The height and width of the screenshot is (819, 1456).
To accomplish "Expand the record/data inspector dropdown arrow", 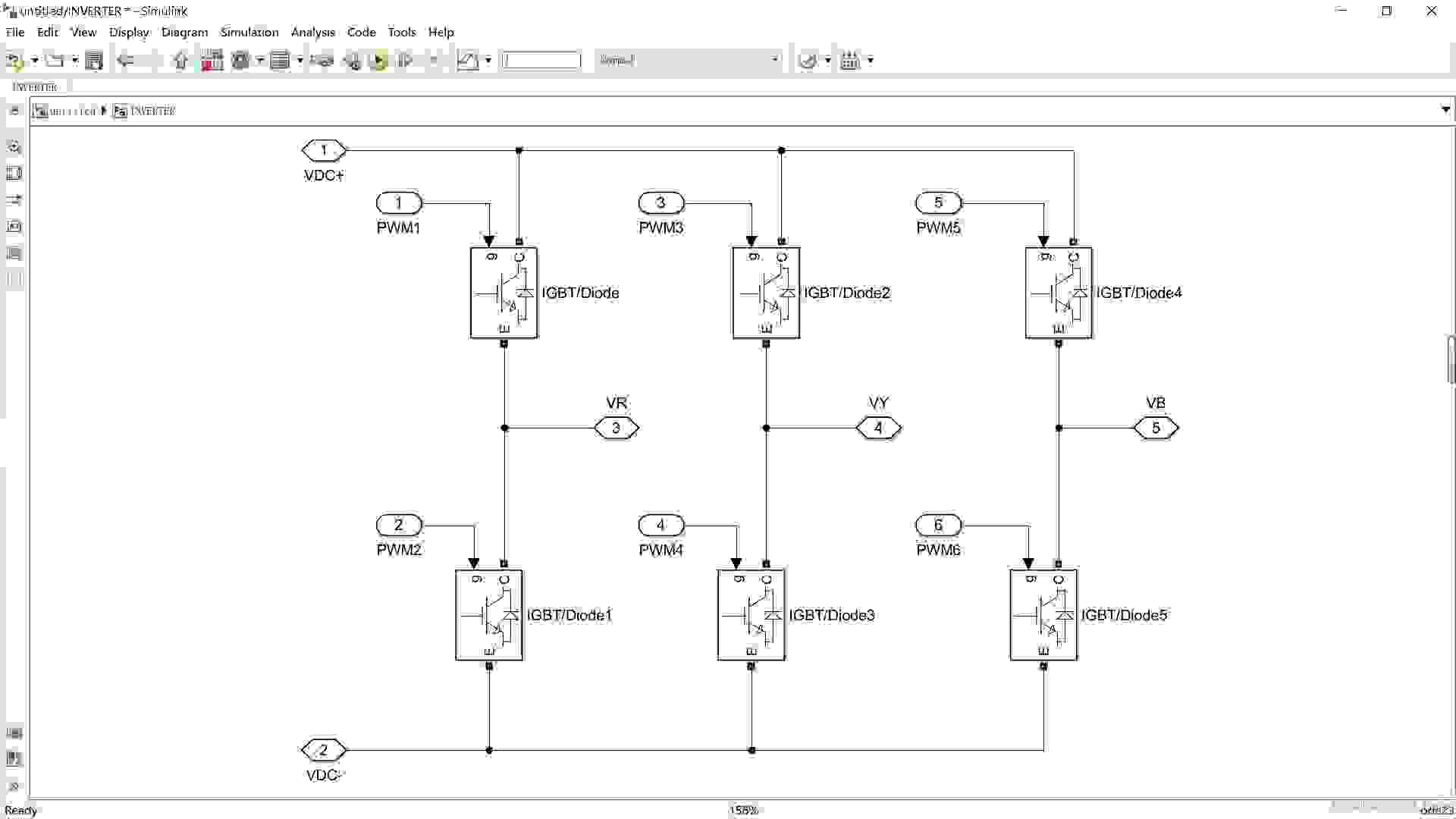I will coord(488,61).
